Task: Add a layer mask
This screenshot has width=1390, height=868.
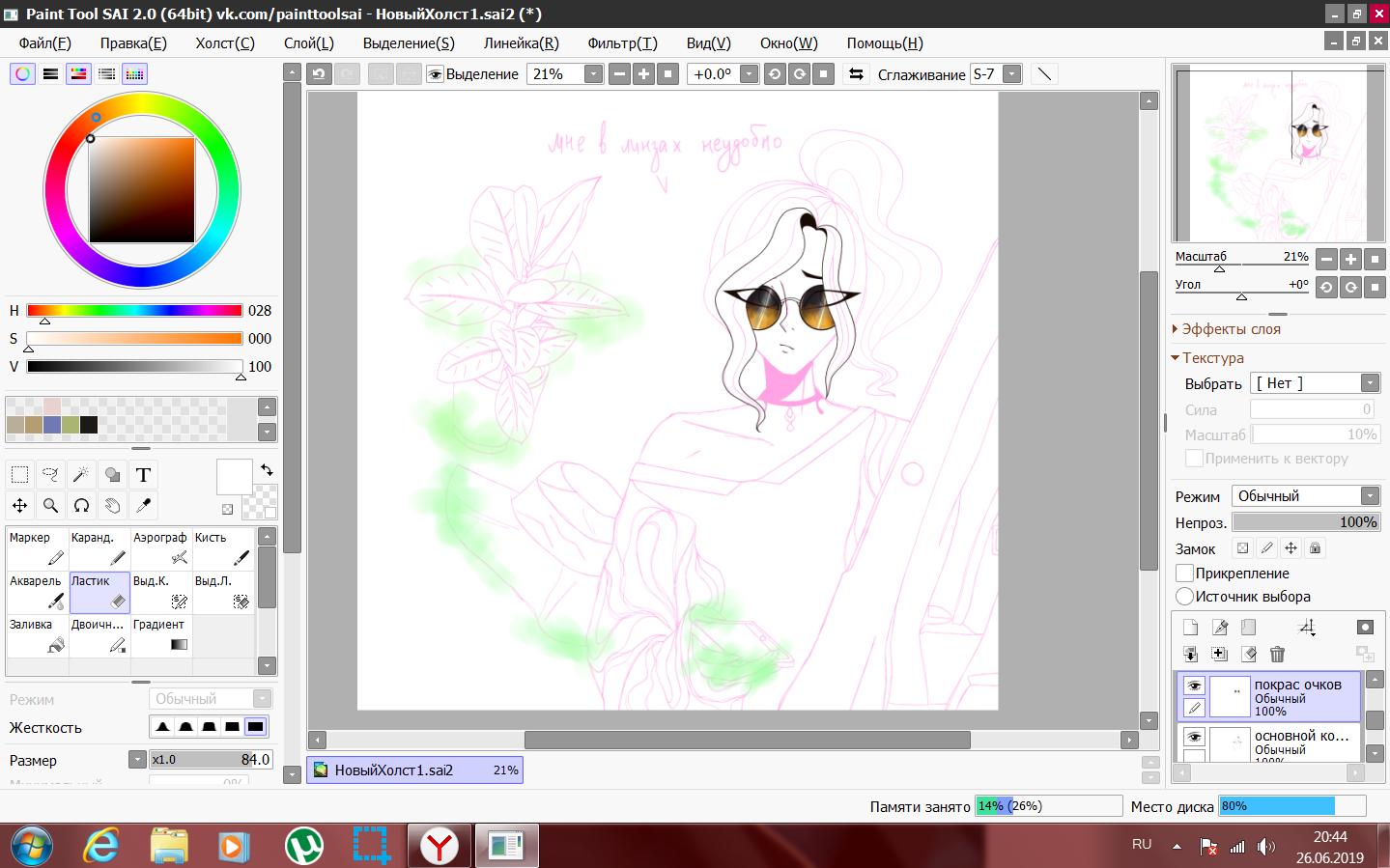Action: (x=1364, y=628)
